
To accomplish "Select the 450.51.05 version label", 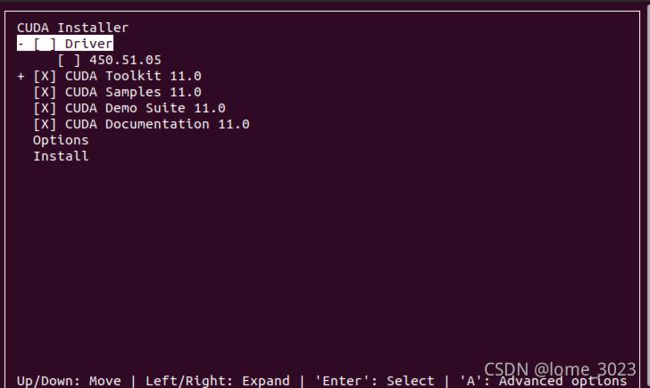I will (x=125, y=60).
